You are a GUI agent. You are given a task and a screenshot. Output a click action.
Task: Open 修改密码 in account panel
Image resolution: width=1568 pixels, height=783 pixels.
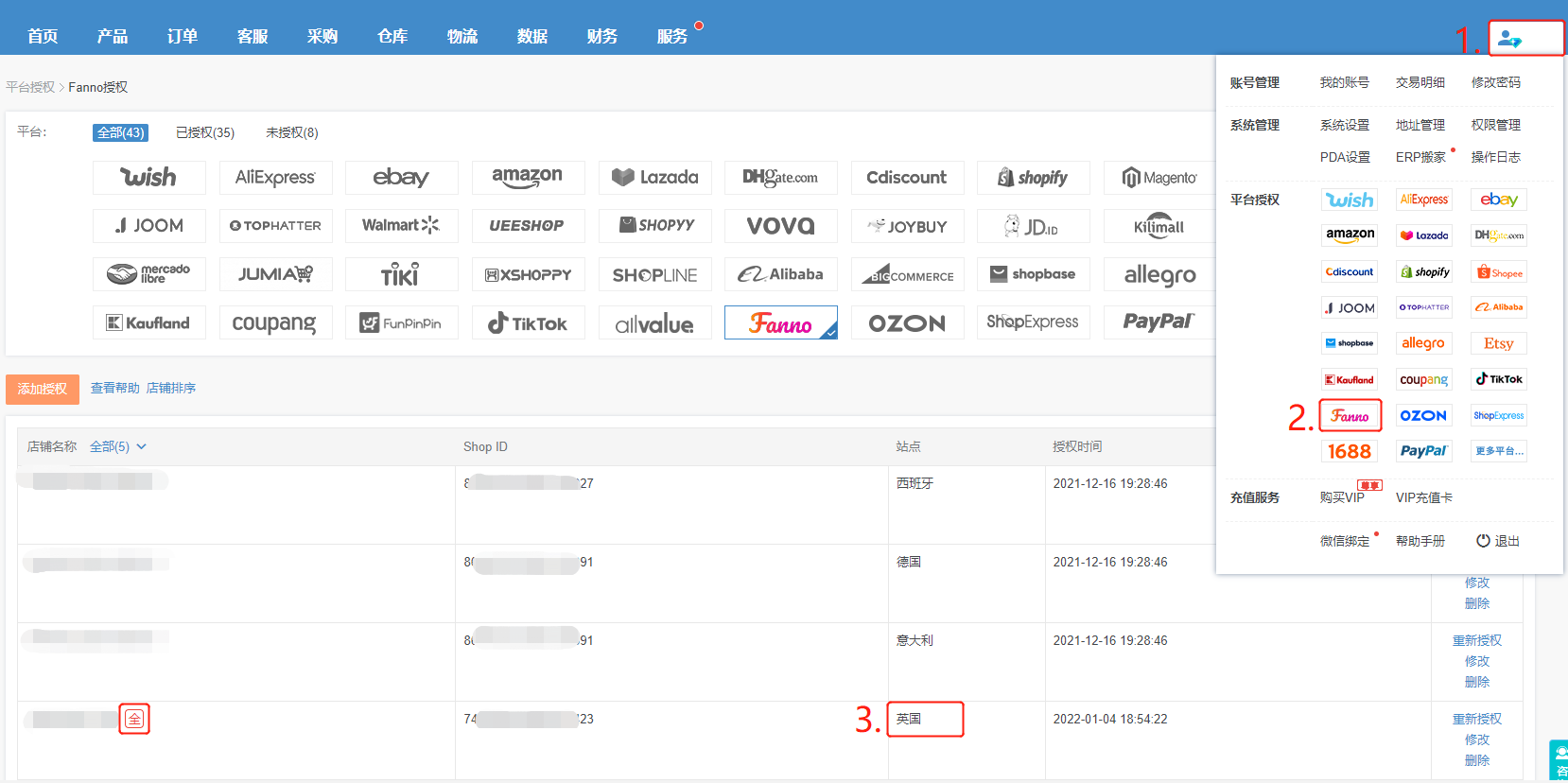(x=1496, y=82)
